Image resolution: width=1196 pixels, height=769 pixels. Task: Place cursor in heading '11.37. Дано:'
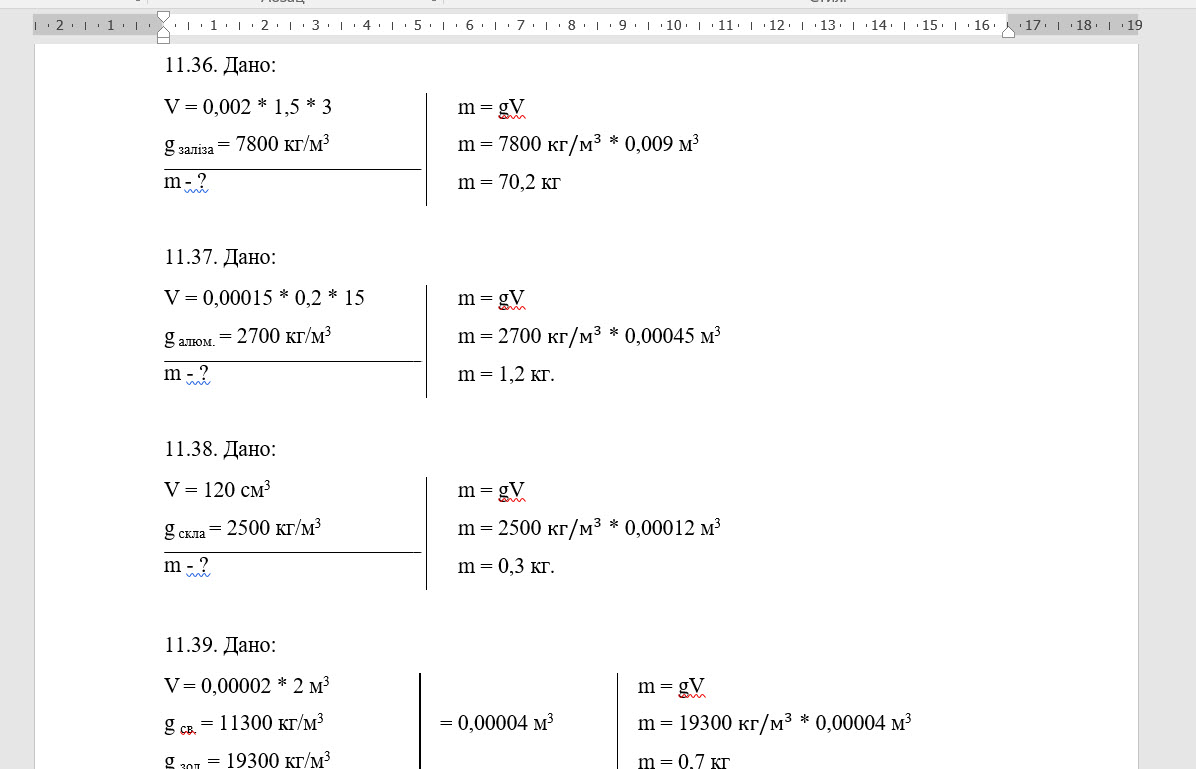pos(220,257)
